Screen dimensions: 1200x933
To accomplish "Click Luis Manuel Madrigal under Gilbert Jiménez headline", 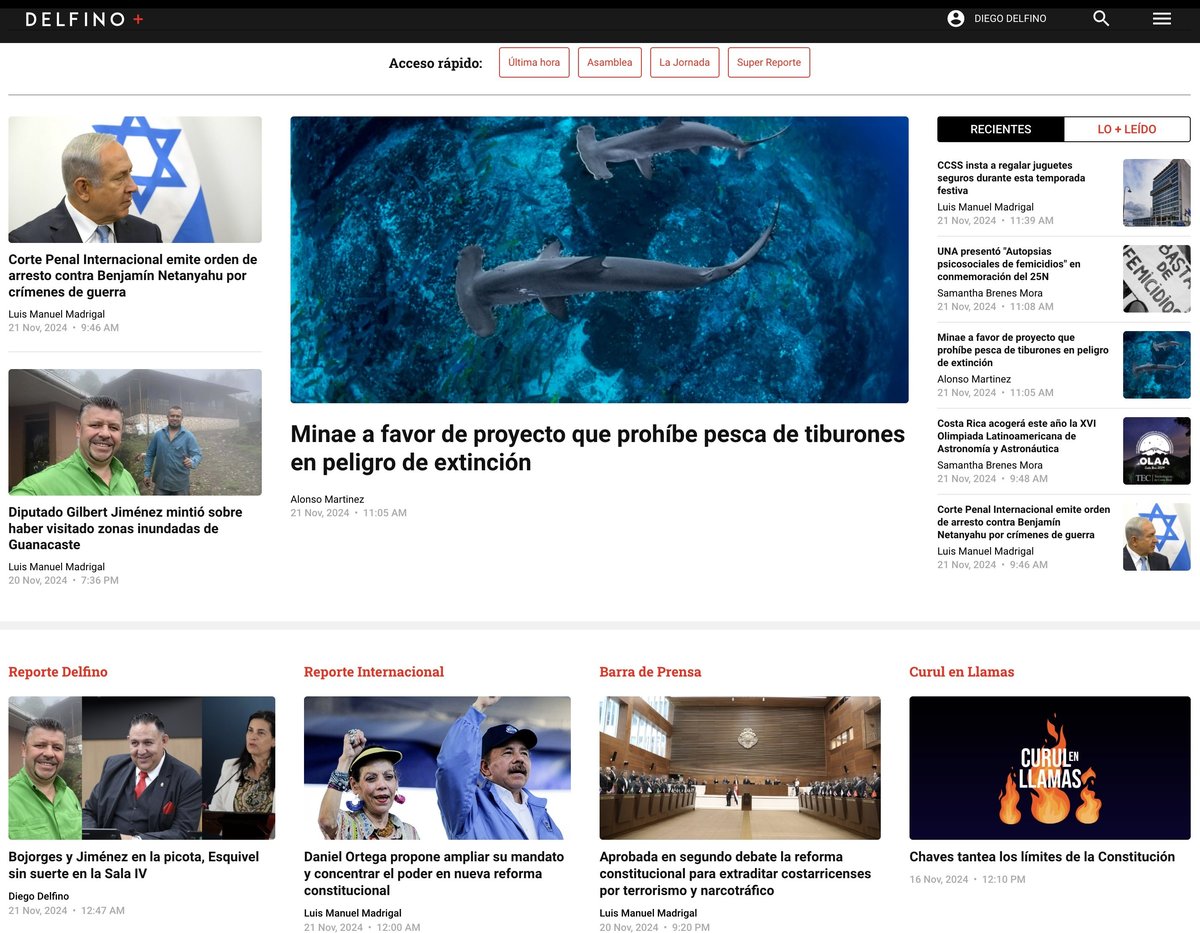I will coord(57,567).
